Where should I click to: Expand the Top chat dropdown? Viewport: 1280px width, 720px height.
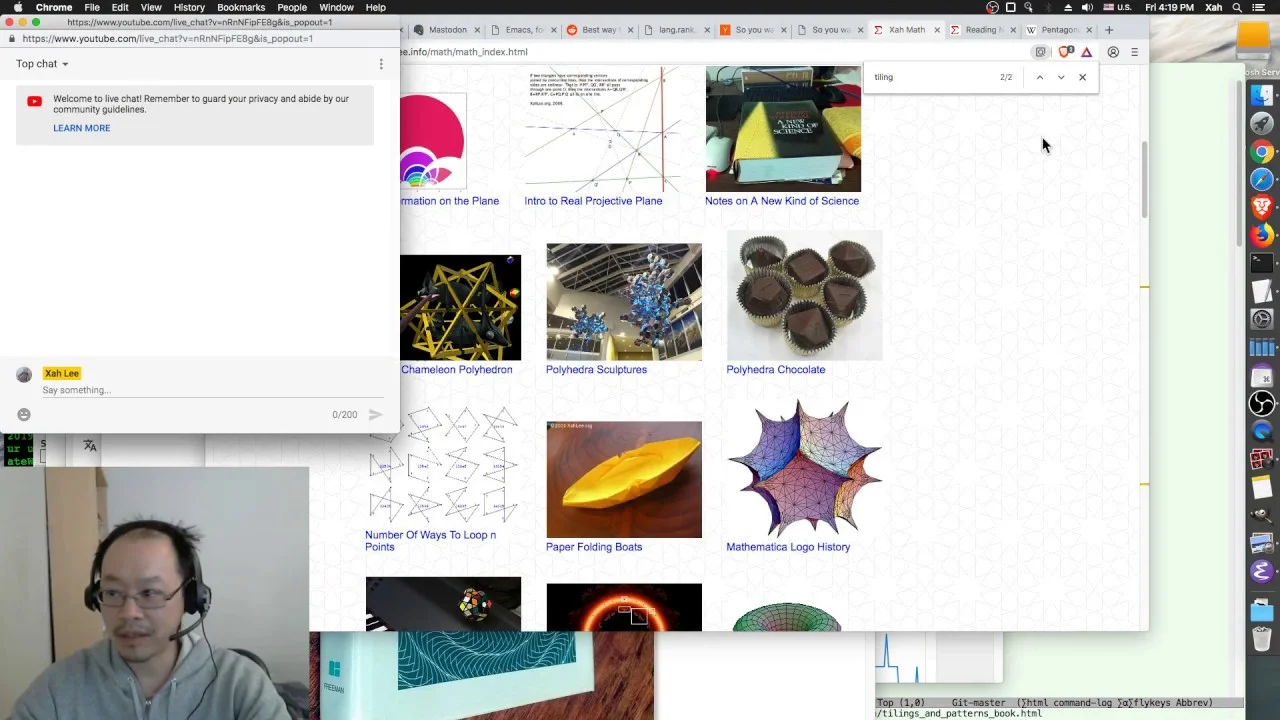click(42, 64)
